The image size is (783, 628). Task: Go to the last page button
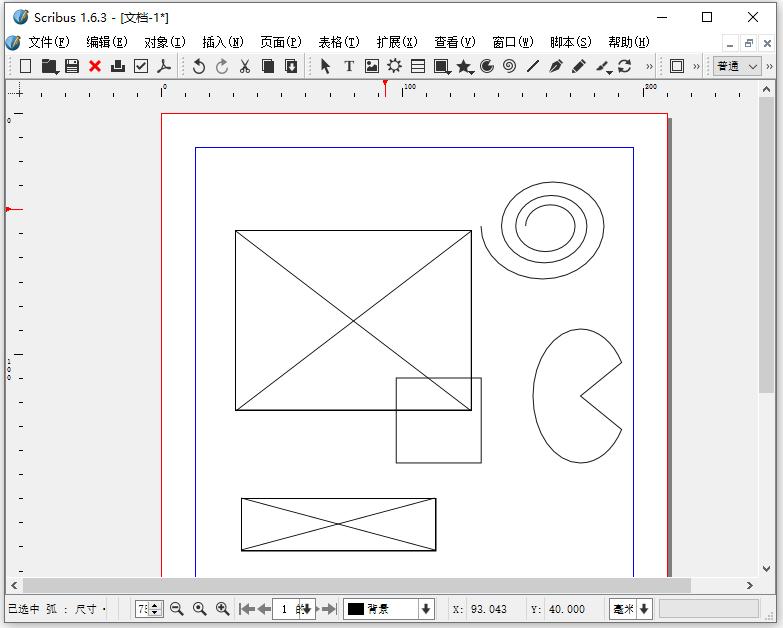(329, 609)
